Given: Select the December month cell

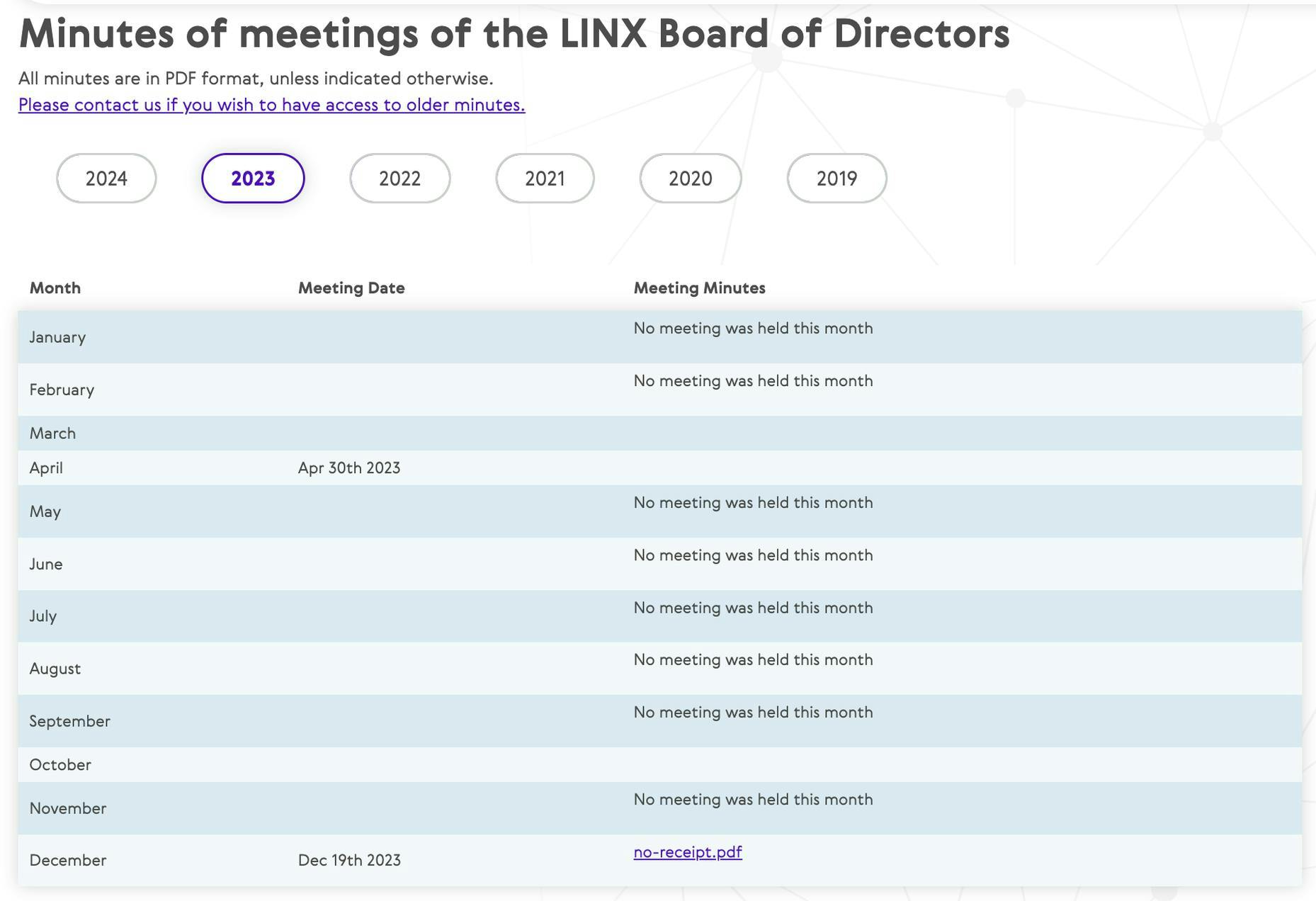Looking at the screenshot, I should (68, 861).
